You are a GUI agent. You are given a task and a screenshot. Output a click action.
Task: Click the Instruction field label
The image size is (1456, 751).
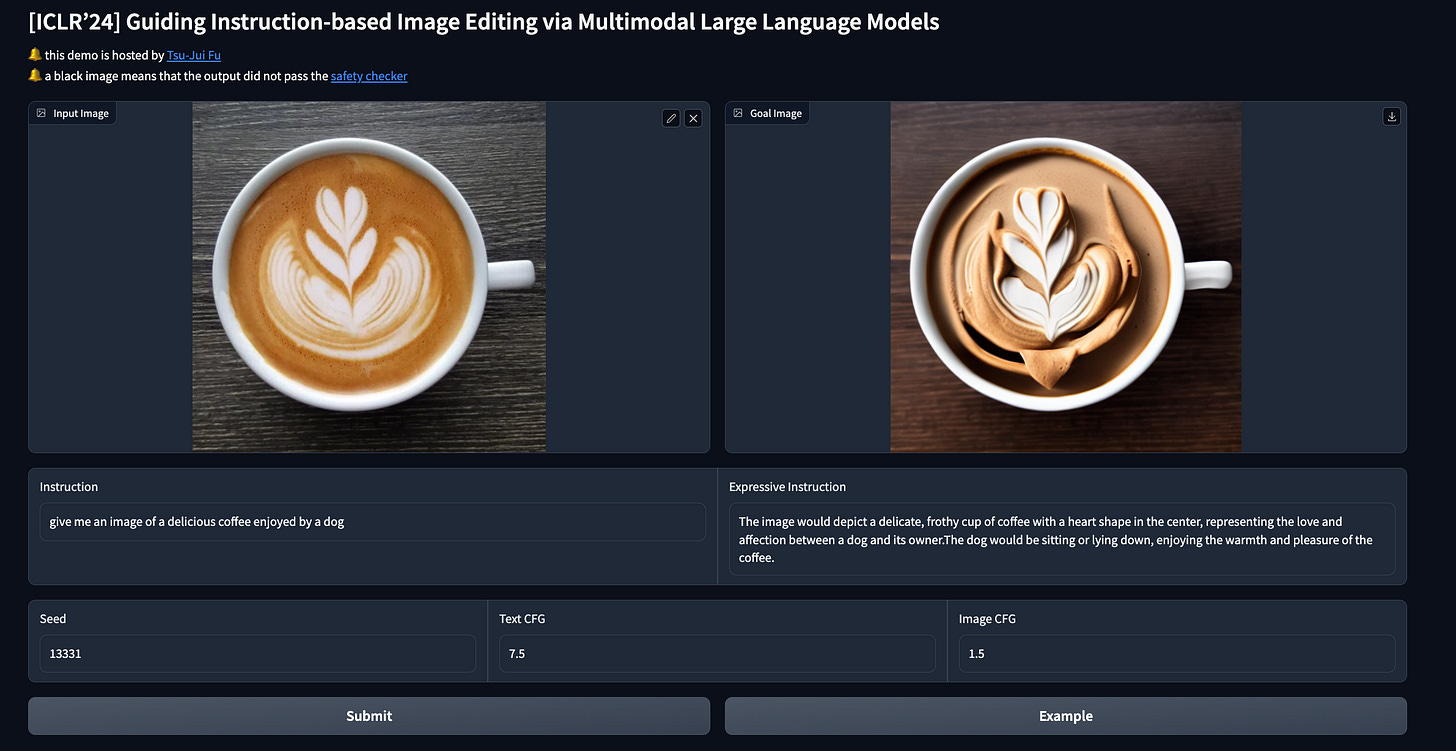(x=69, y=487)
